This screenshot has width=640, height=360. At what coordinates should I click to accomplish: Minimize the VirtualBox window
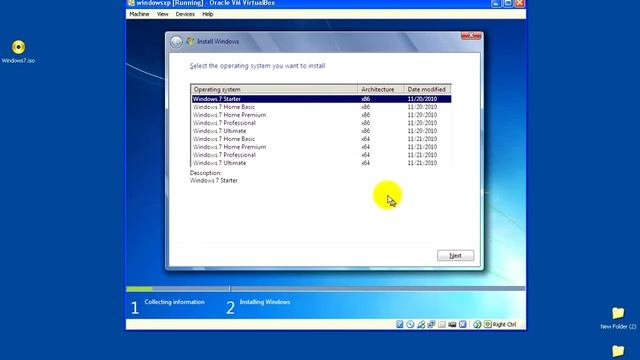coord(496,3)
